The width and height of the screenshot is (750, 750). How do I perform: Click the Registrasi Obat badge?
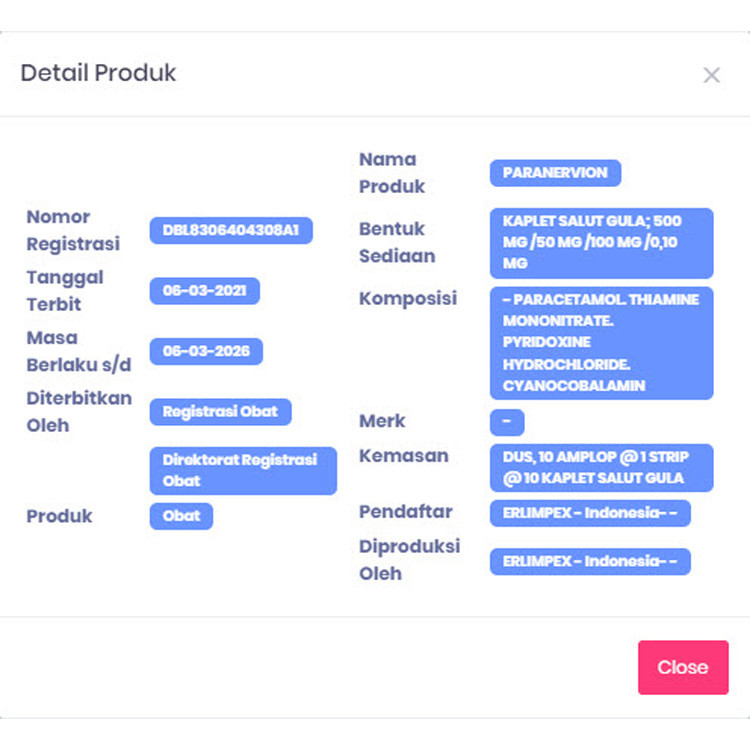[220, 411]
